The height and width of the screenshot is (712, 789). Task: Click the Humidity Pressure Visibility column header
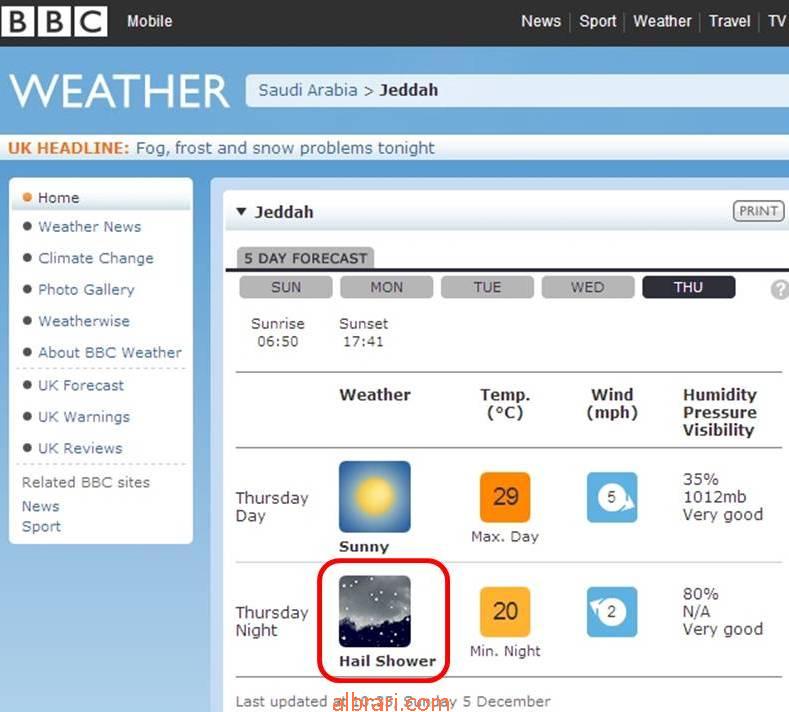point(720,412)
